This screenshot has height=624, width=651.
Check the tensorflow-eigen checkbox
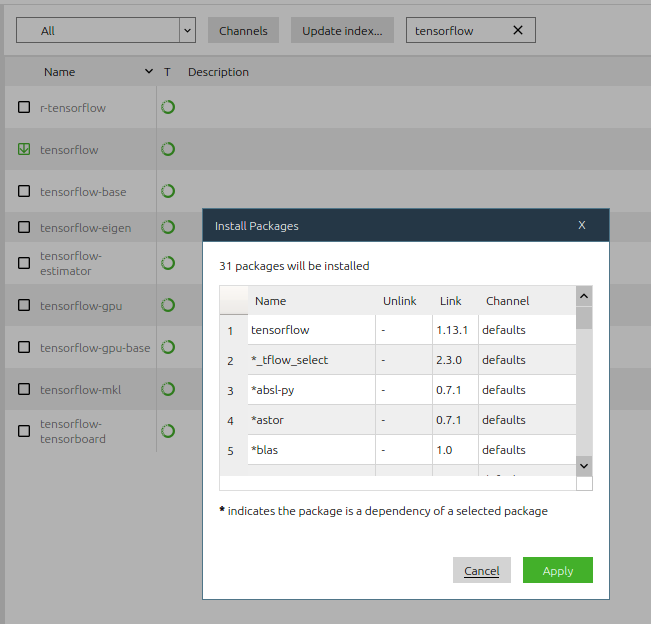pyautogui.click(x=24, y=227)
